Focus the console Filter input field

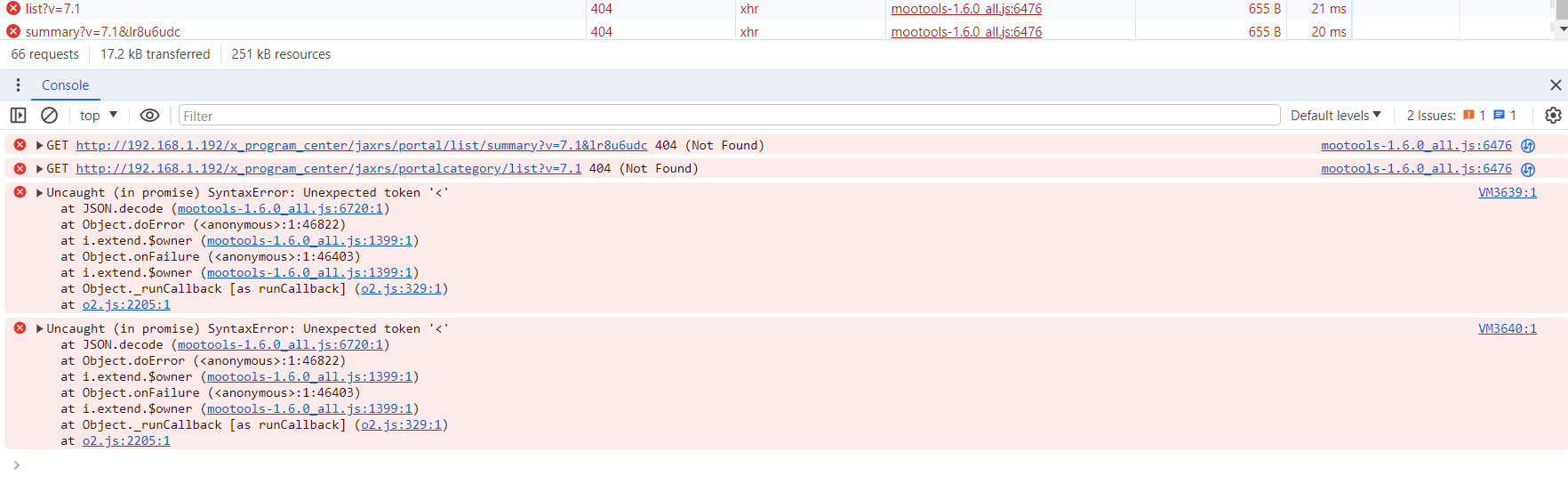729,116
